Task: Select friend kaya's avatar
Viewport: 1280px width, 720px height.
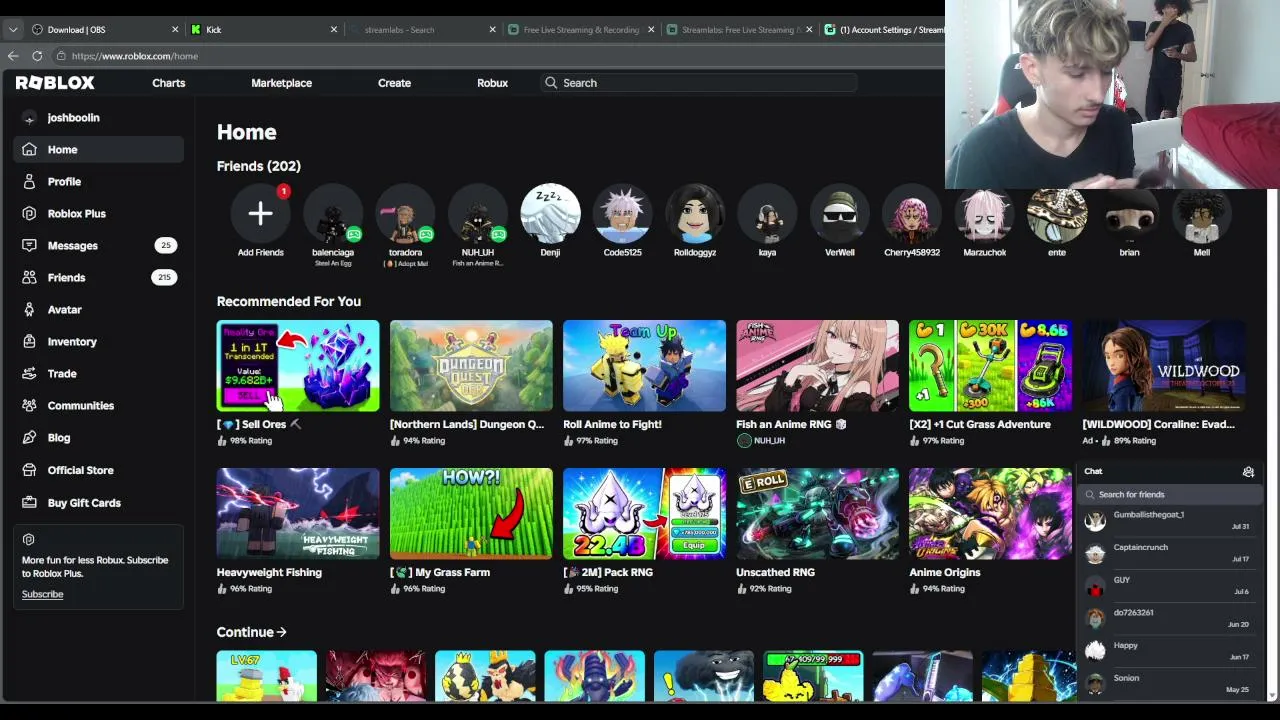Action: coord(767,213)
